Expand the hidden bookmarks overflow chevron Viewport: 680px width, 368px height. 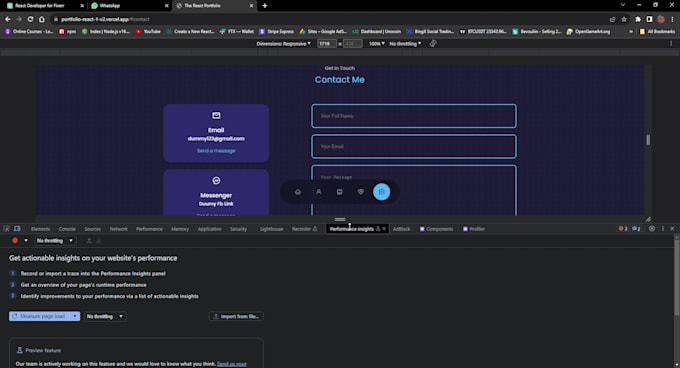(631, 31)
